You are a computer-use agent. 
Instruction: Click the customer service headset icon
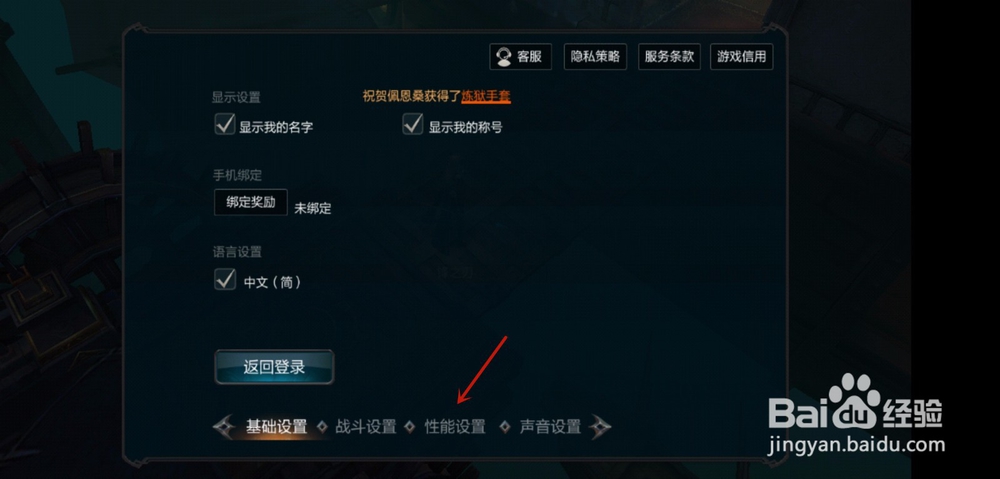pos(503,57)
